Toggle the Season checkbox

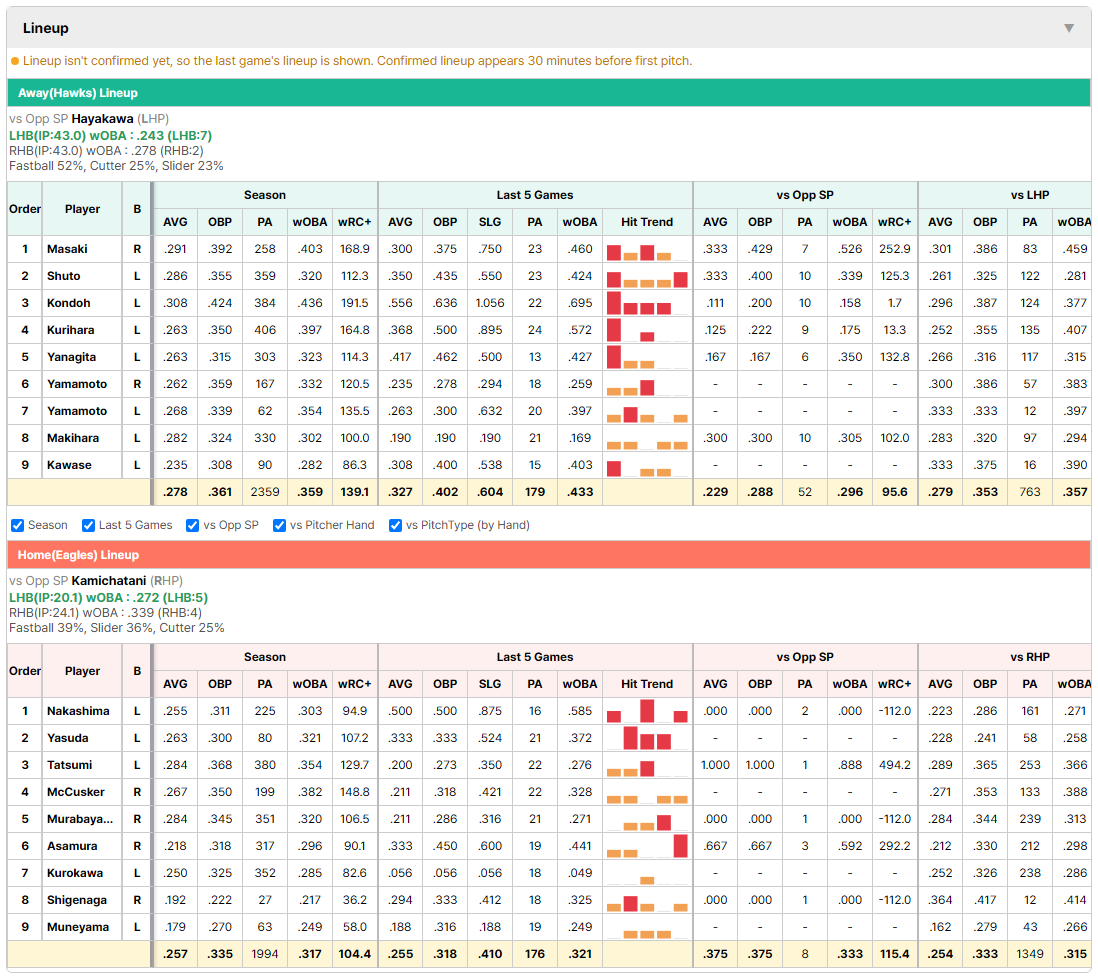(18, 525)
